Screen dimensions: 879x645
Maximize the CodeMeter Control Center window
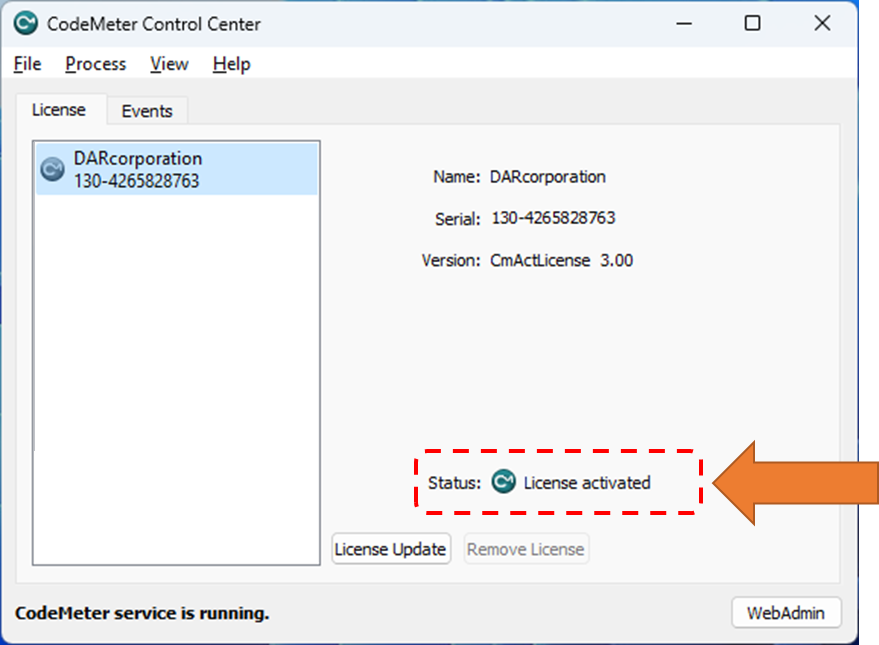click(x=752, y=24)
